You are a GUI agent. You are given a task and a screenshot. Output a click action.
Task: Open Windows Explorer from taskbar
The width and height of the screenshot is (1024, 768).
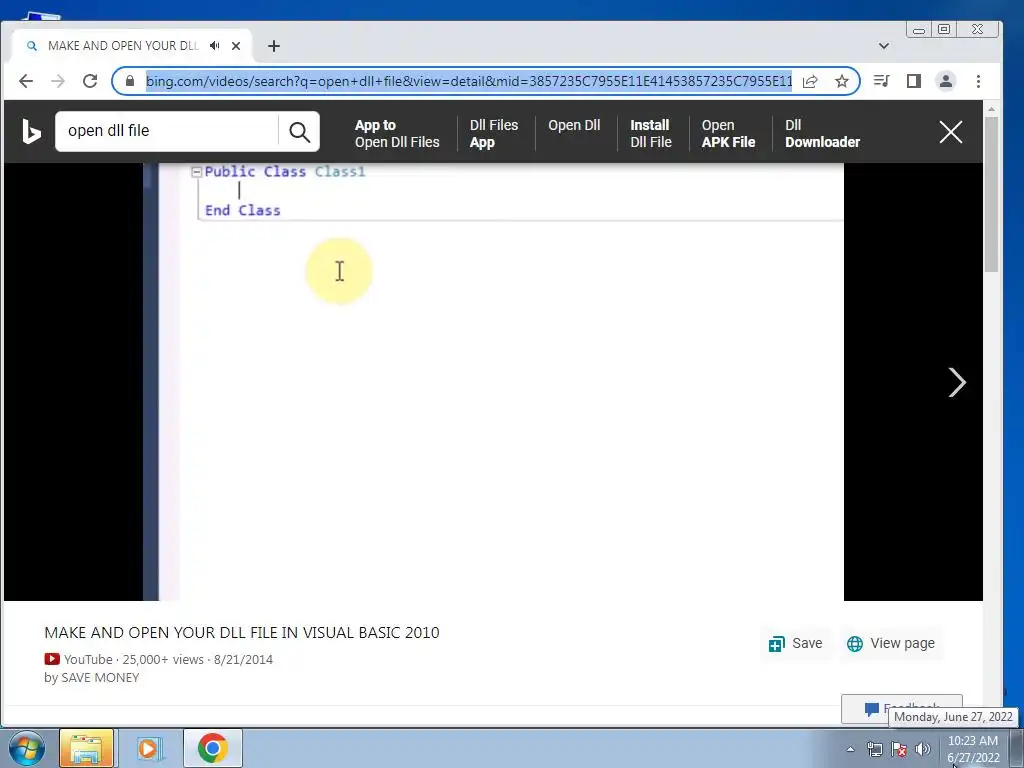coord(87,748)
